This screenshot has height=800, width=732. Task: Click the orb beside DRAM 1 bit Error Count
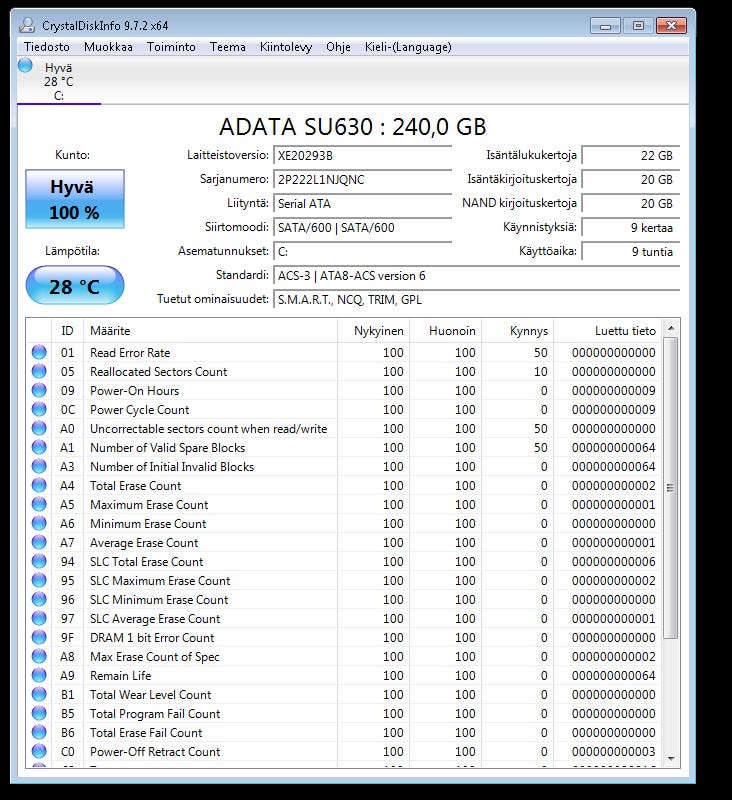pyautogui.click(x=39, y=637)
